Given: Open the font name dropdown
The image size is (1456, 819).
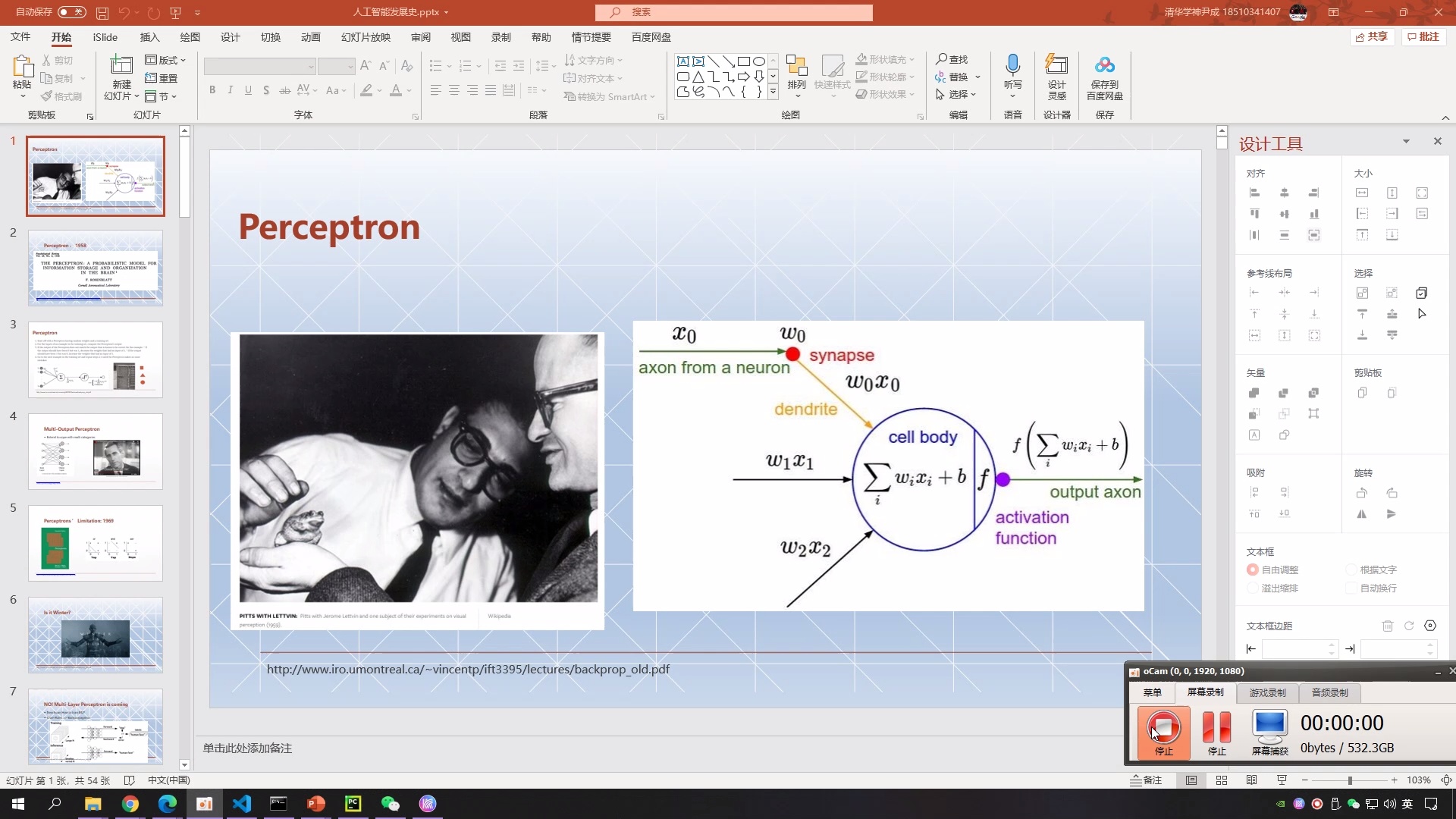Looking at the screenshot, I should [310, 67].
